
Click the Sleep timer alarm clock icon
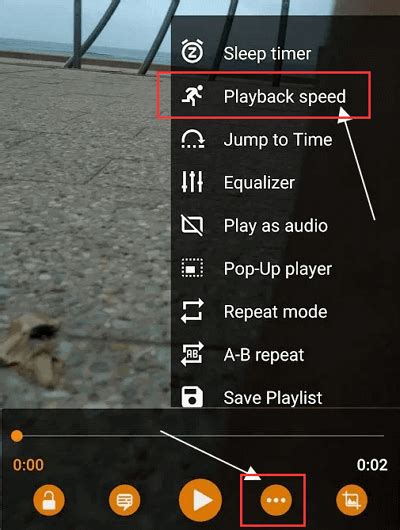(x=192, y=52)
